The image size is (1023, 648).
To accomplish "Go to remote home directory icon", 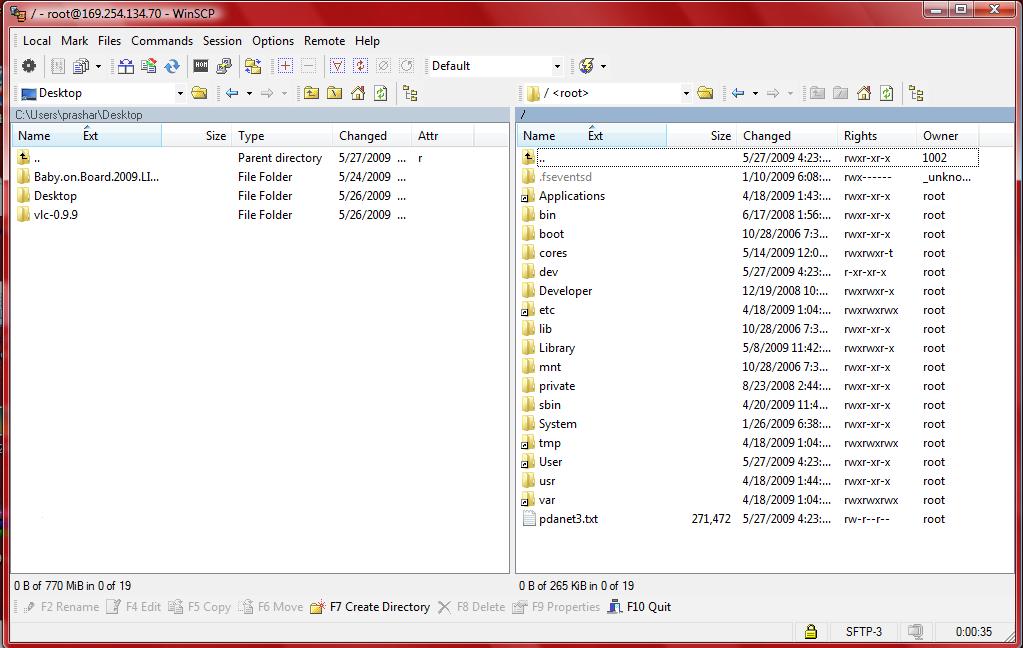I will pyautogui.click(x=864, y=93).
